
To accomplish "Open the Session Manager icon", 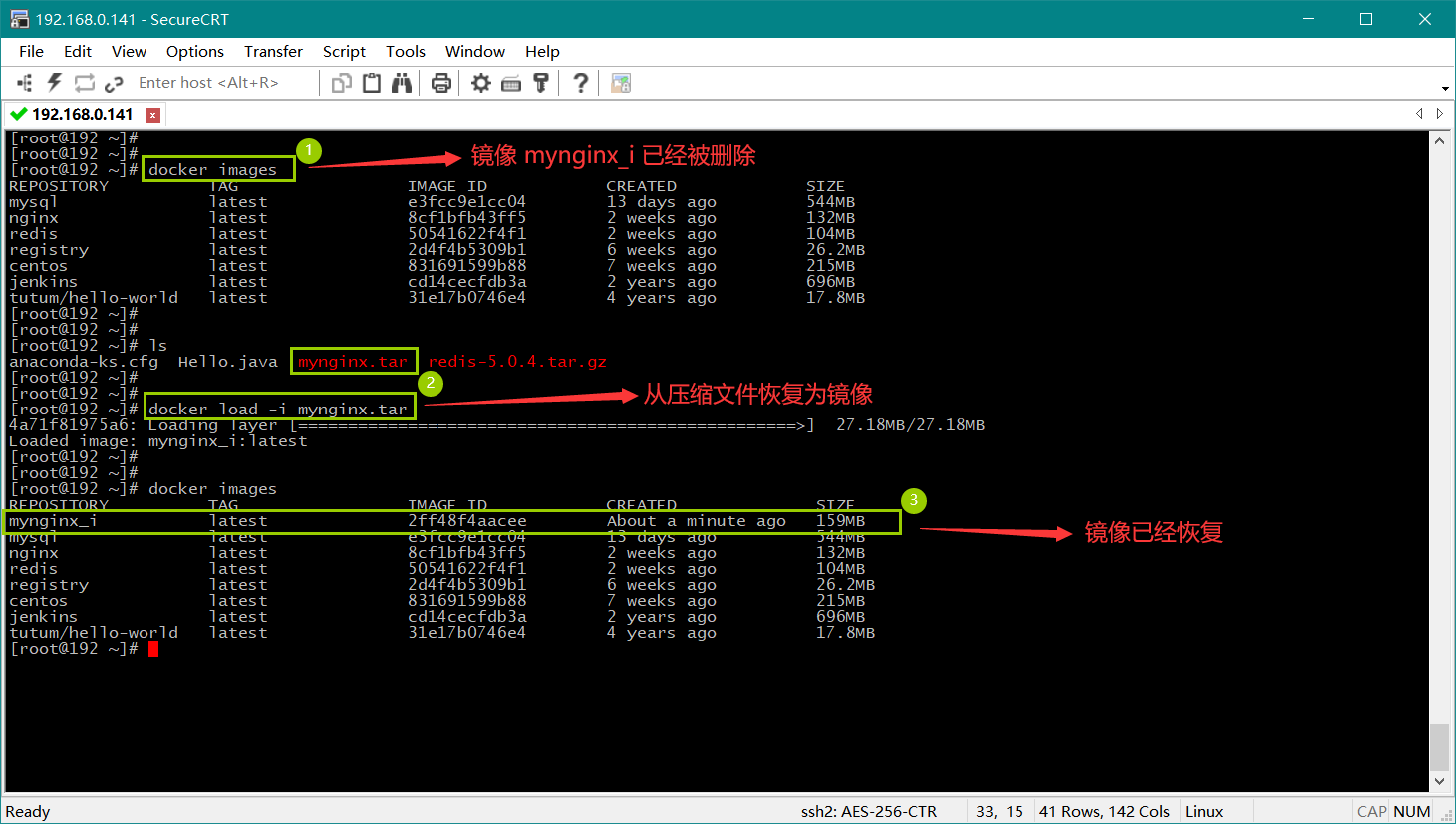I will pyautogui.click(x=25, y=83).
